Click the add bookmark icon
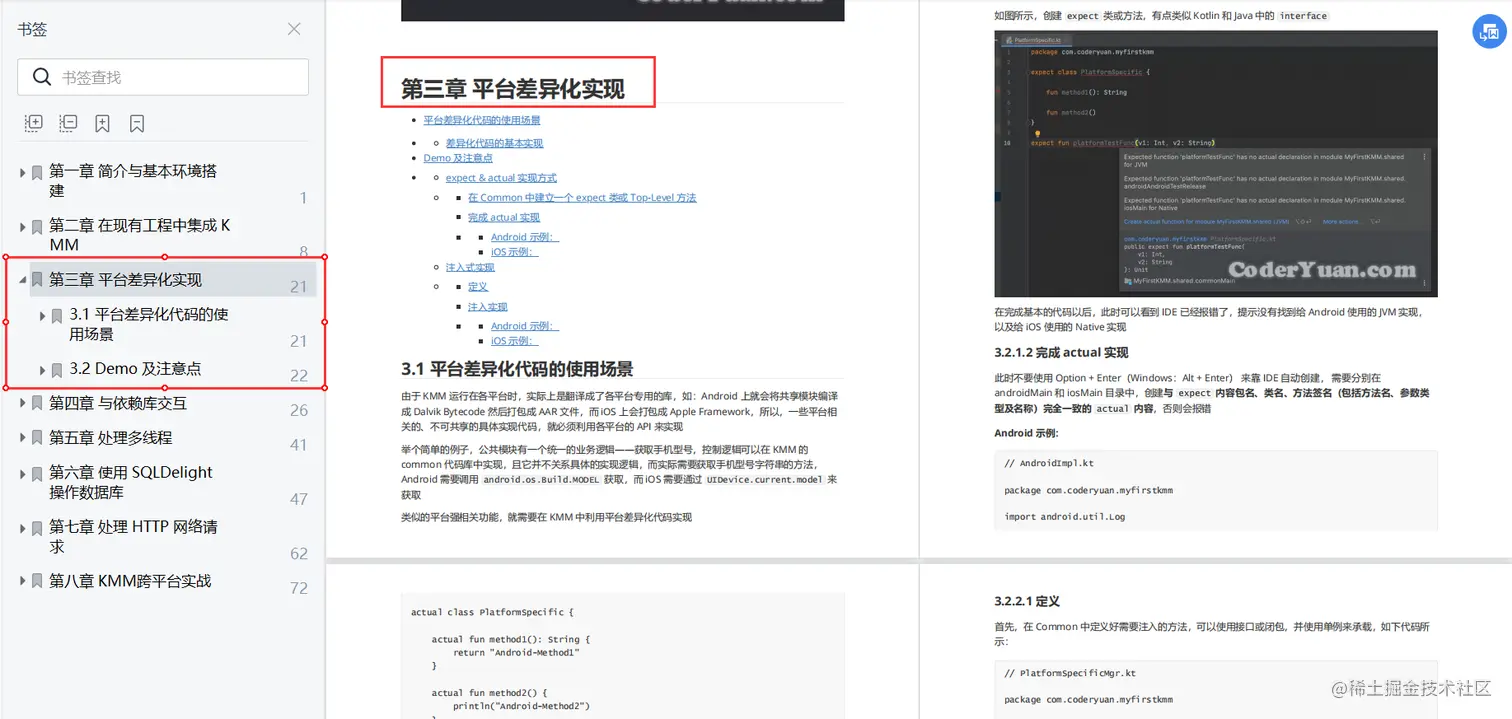The width and height of the screenshot is (1512, 719). (102, 122)
